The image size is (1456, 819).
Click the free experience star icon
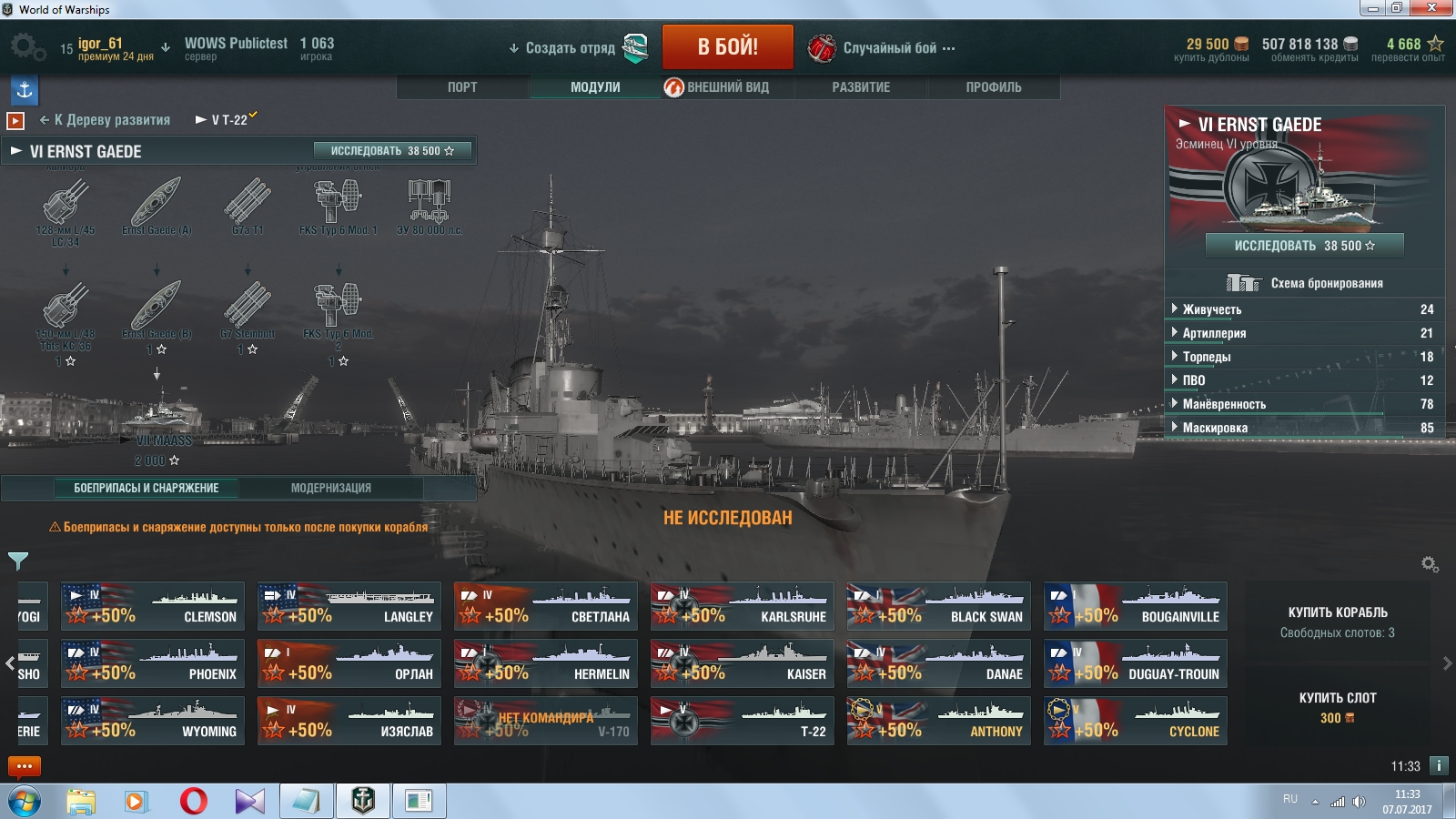coord(1435,44)
